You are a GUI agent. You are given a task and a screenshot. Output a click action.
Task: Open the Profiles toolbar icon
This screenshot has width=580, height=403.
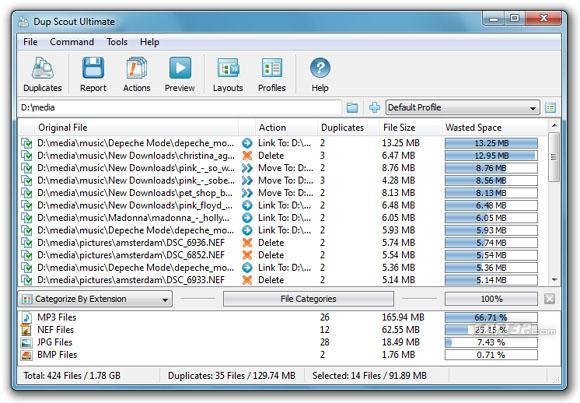click(272, 68)
